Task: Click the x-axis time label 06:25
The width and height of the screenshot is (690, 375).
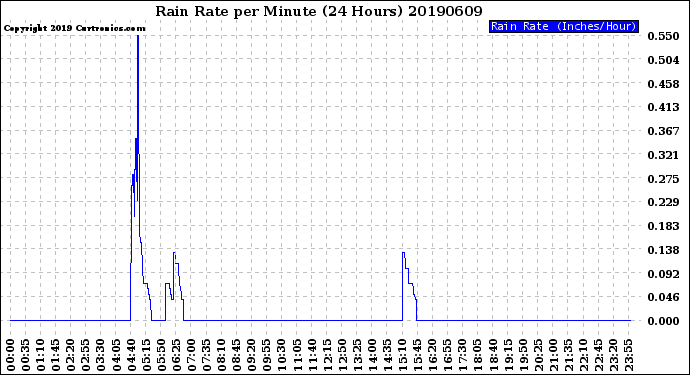Action: [x=176, y=355]
